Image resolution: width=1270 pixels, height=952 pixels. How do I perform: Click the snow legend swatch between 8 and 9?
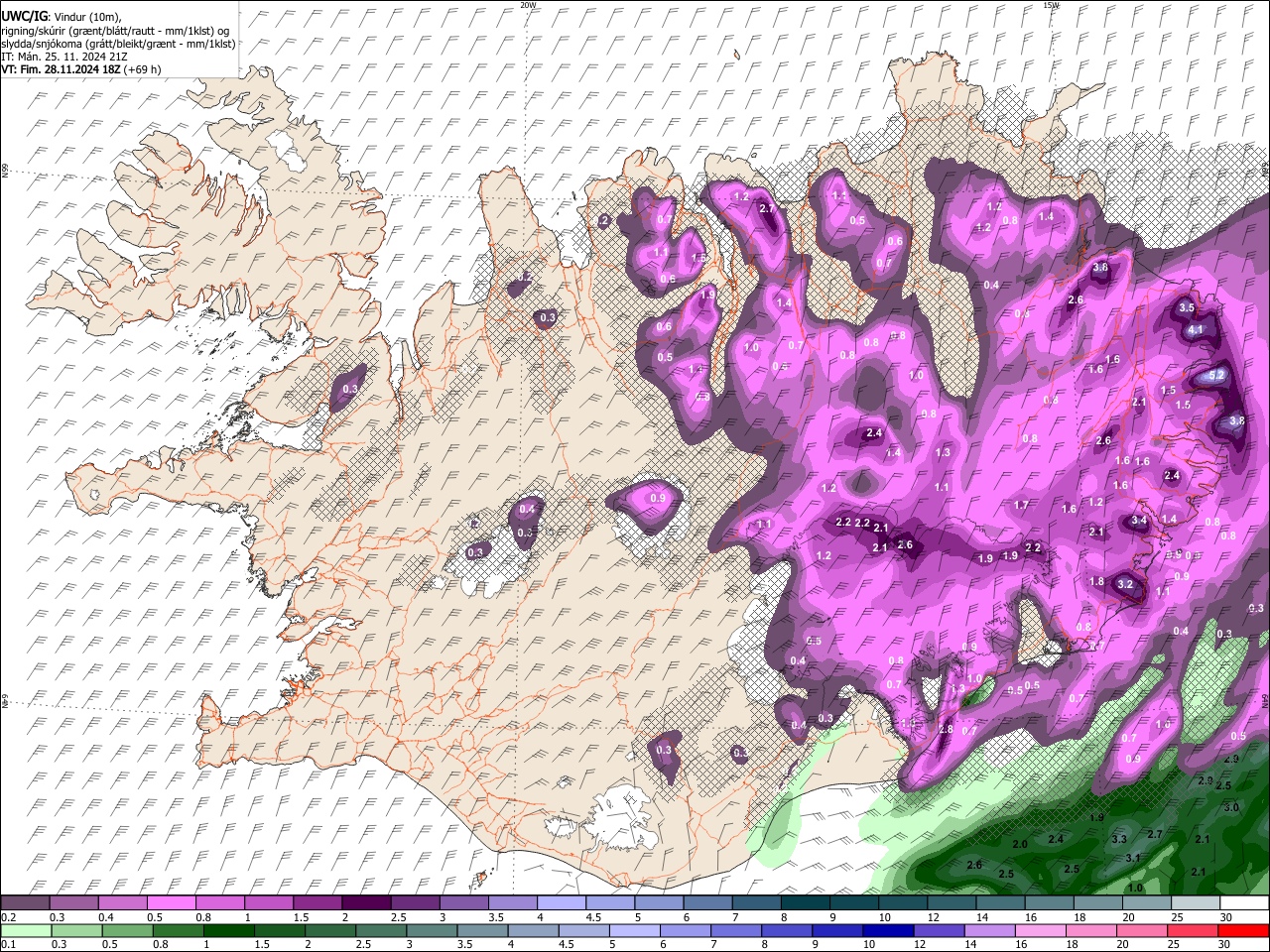pyautogui.click(x=806, y=903)
